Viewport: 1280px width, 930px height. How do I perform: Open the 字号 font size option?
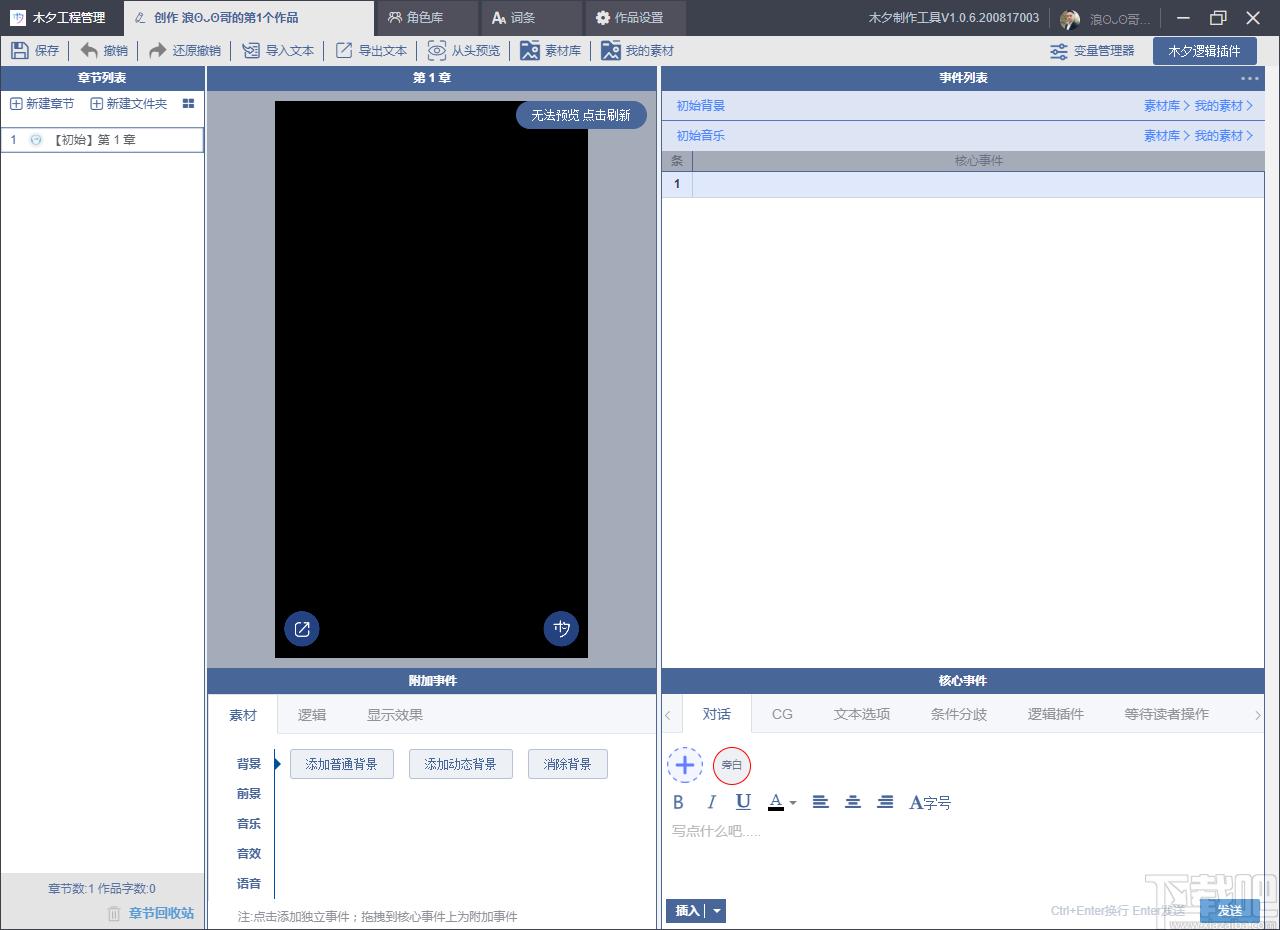pos(930,802)
